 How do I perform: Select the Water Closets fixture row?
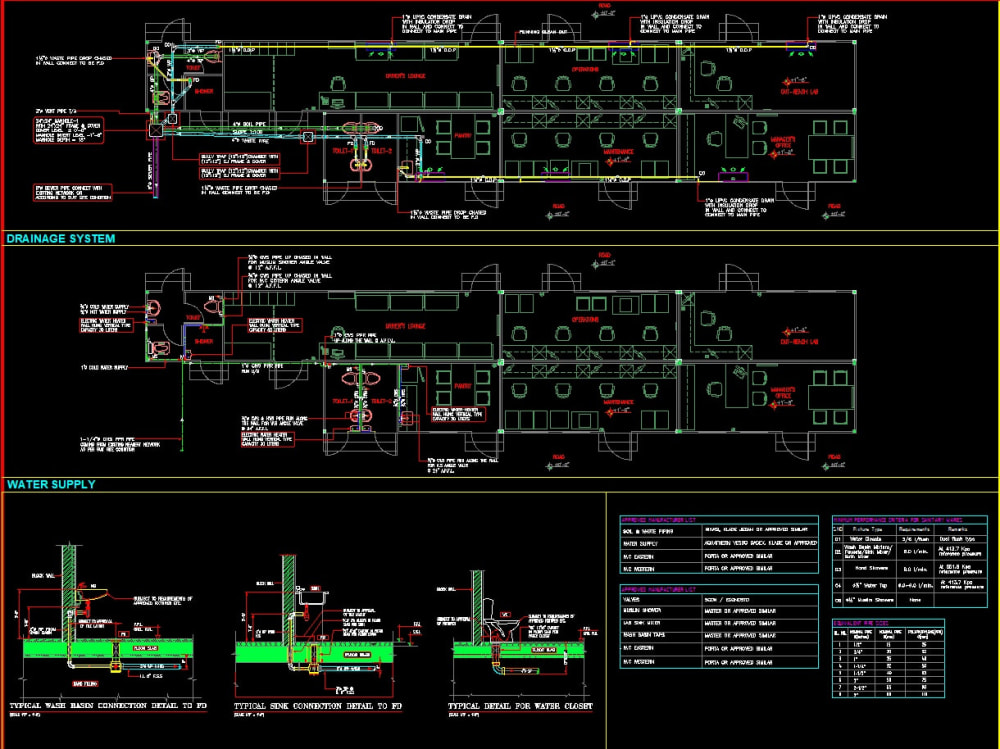point(909,539)
